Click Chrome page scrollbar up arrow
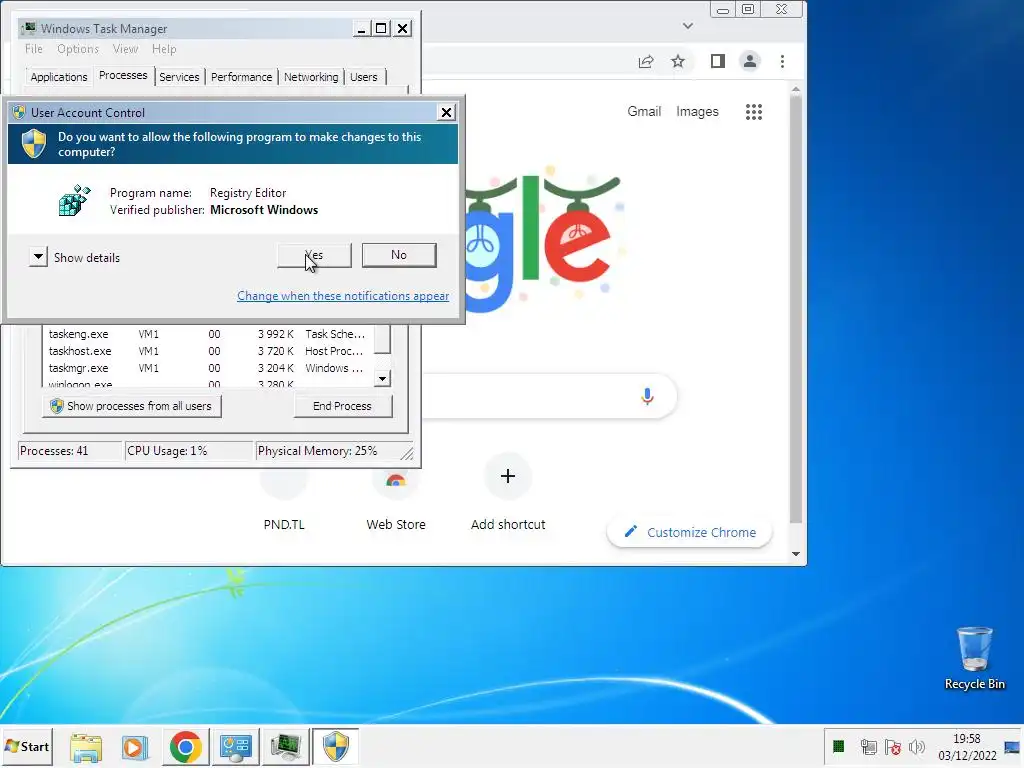The width and height of the screenshot is (1024, 768). [x=795, y=89]
